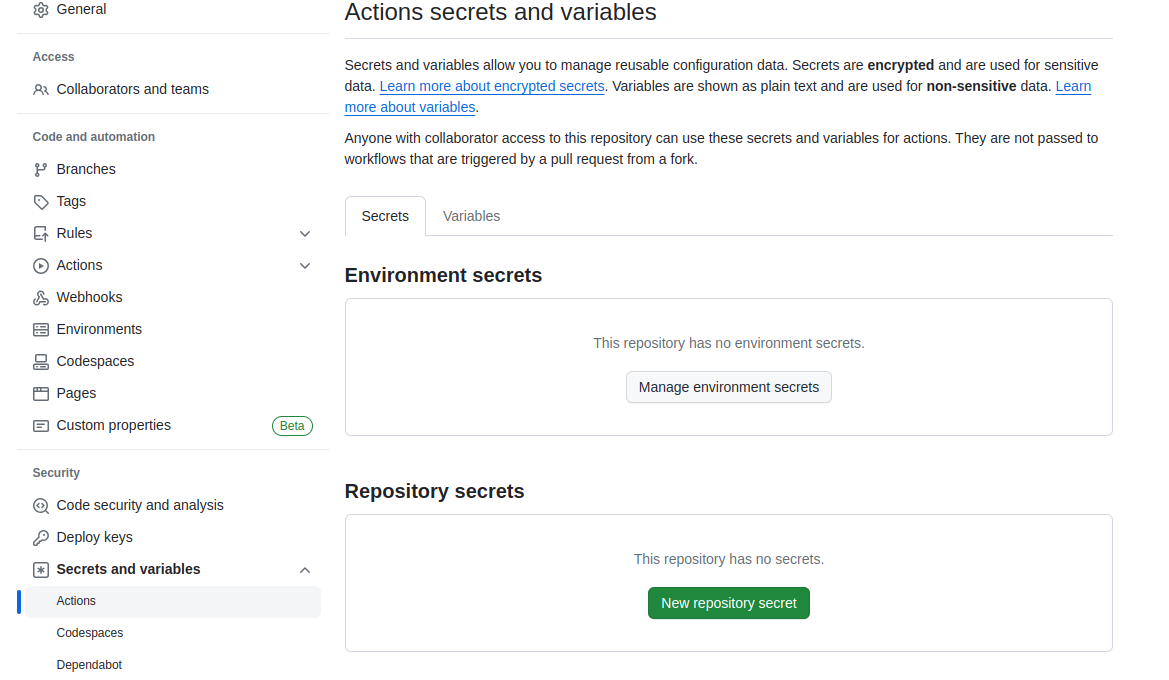1169x680 pixels.
Task: Expand the Actions section chevron
Action: tap(305, 266)
